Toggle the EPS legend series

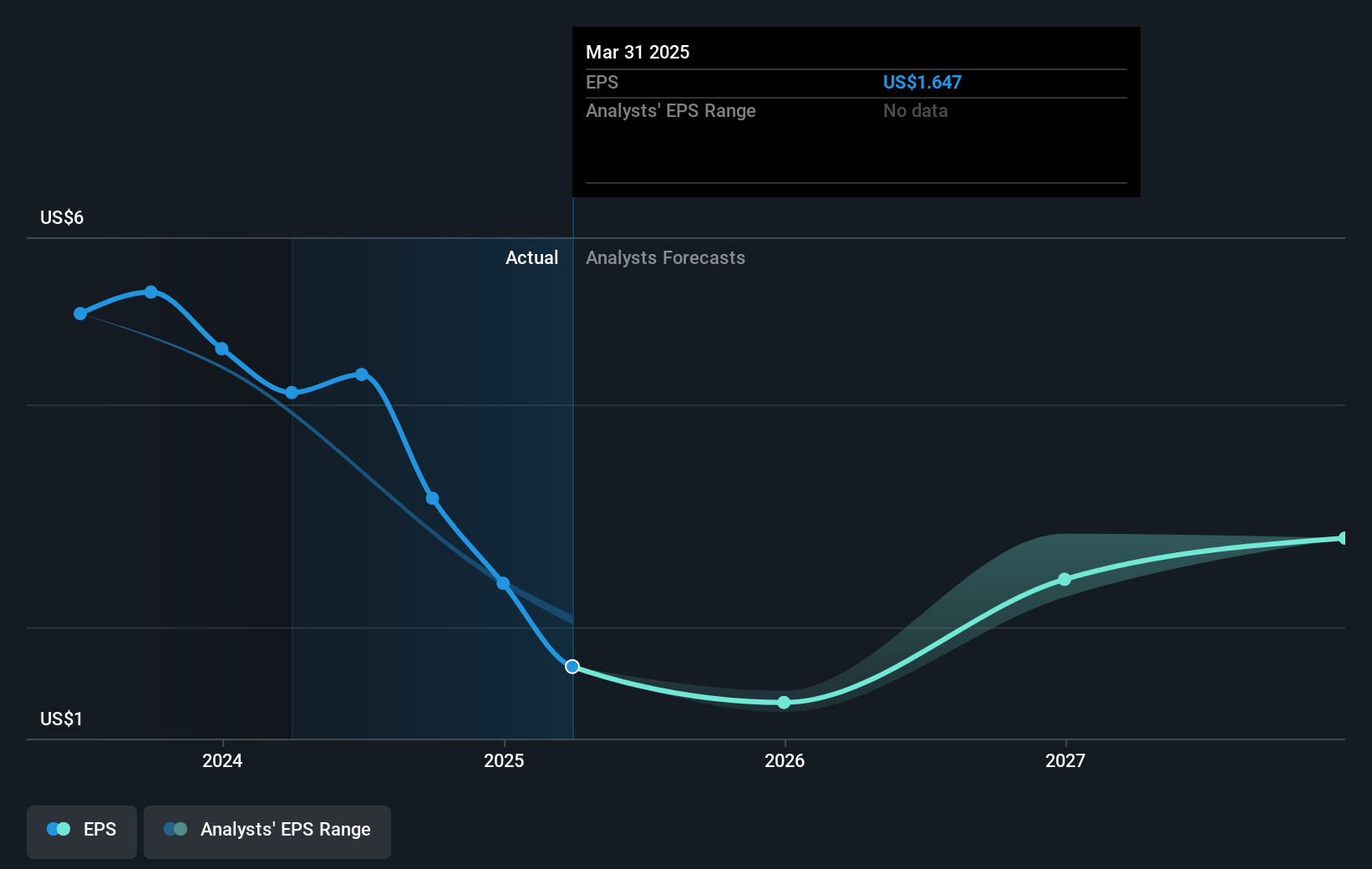pyautogui.click(x=82, y=831)
